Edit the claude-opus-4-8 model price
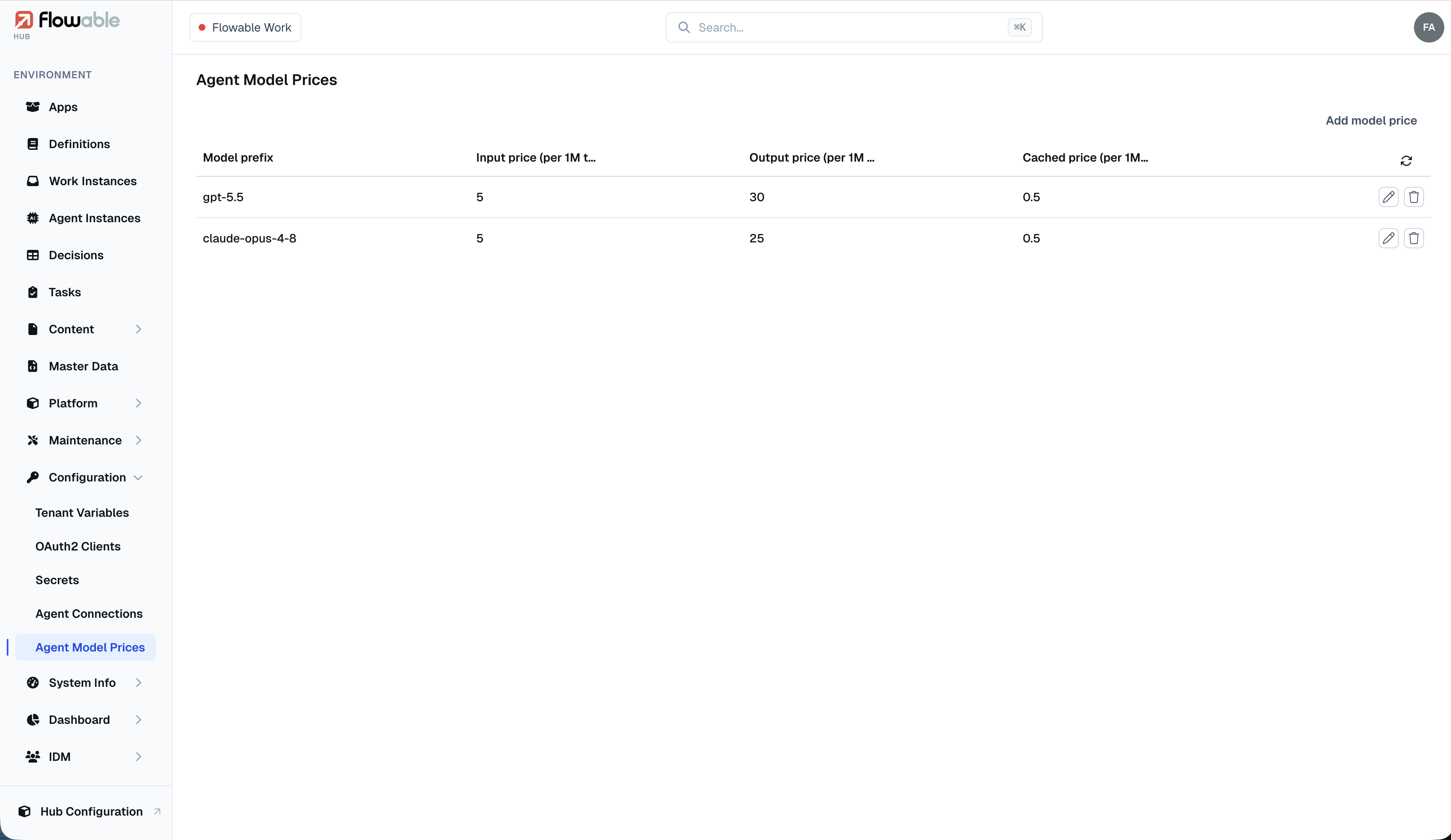The height and width of the screenshot is (840, 1451). pyautogui.click(x=1389, y=238)
